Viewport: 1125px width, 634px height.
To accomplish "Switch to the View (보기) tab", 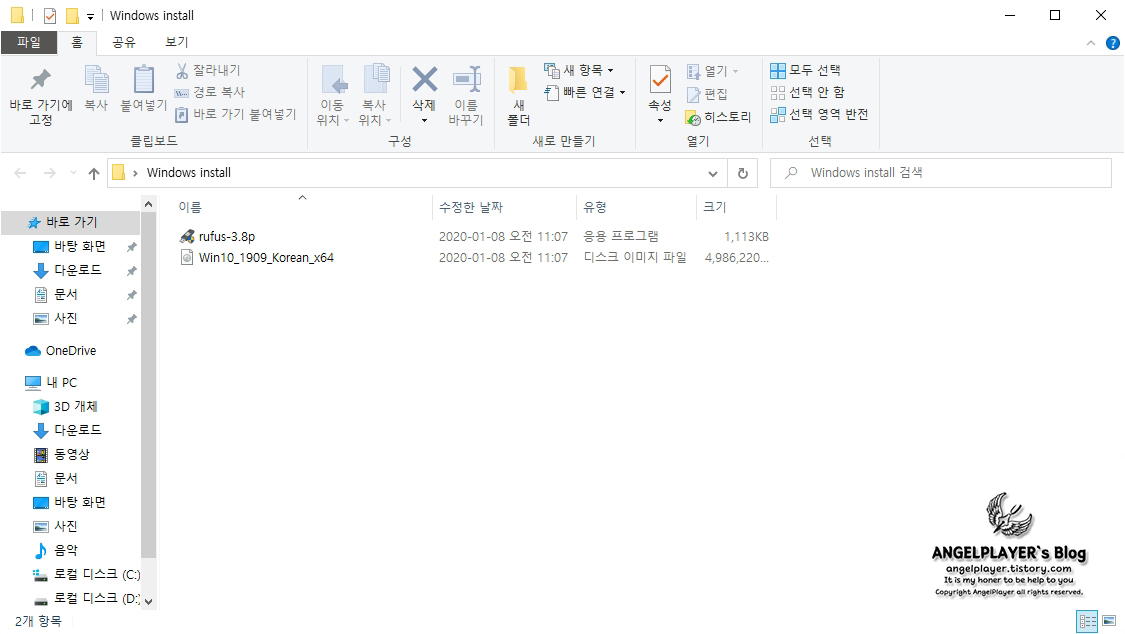I will [x=176, y=42].
